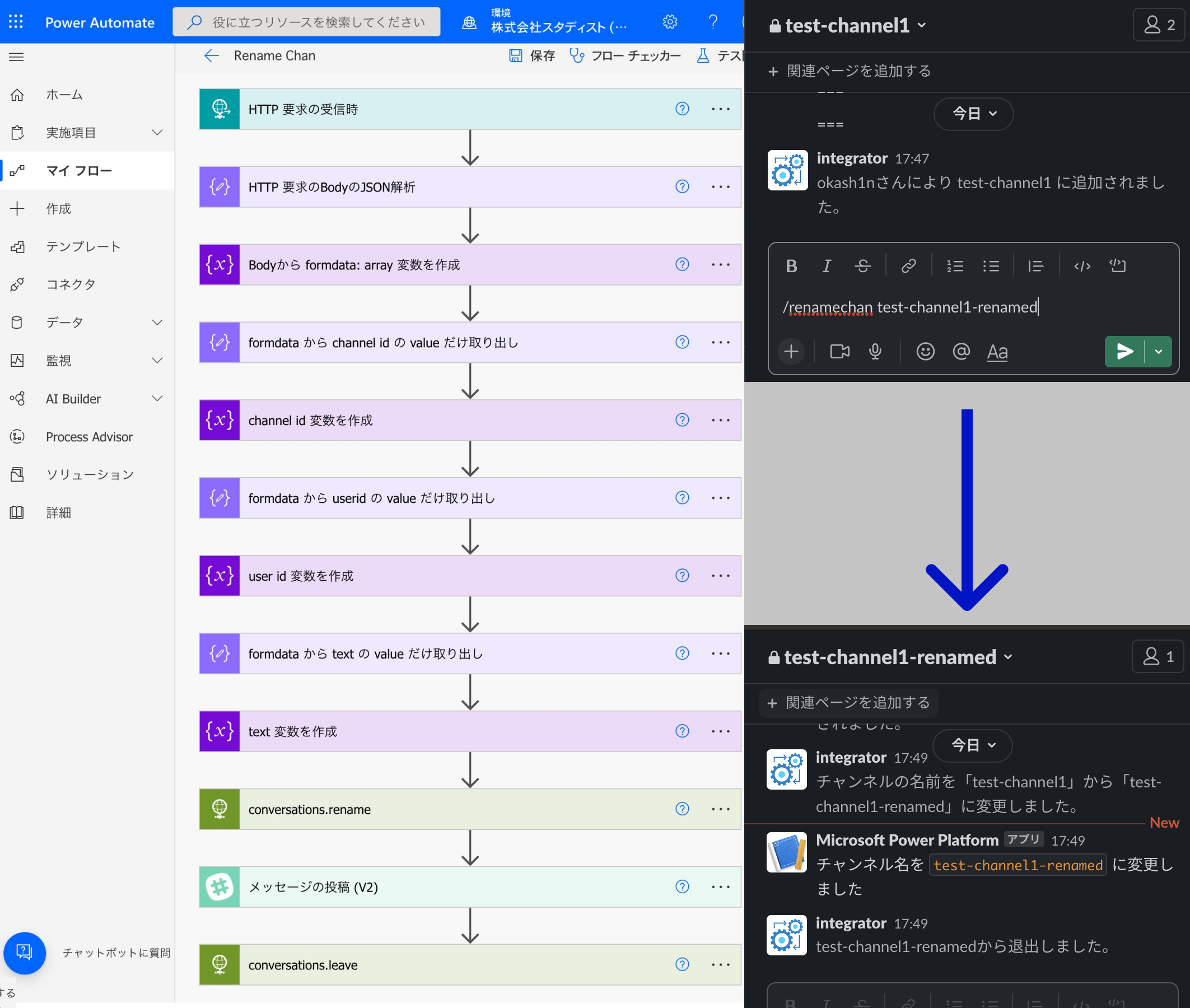Open send options dropdown arrow
The width and height of the screenshot is (1190, 1008).
(x=1158, y=352)
